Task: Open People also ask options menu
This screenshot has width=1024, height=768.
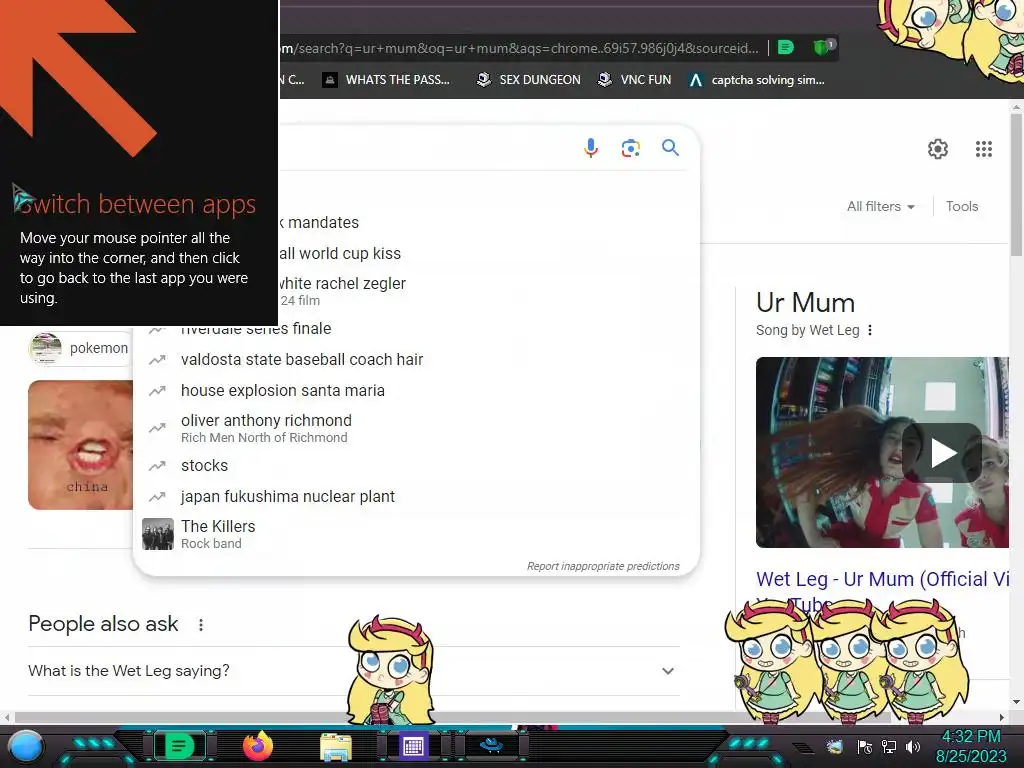Action: pos(200,625)
